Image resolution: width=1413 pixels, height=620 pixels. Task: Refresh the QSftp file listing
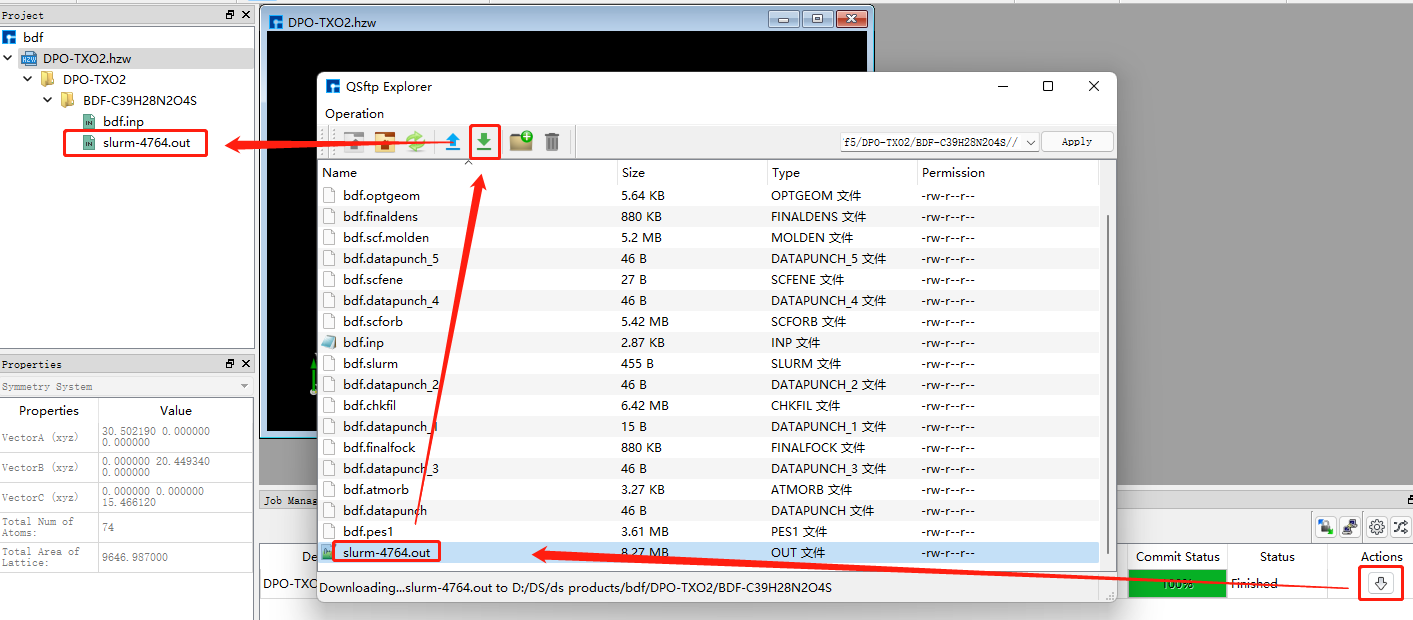point(416,141)
